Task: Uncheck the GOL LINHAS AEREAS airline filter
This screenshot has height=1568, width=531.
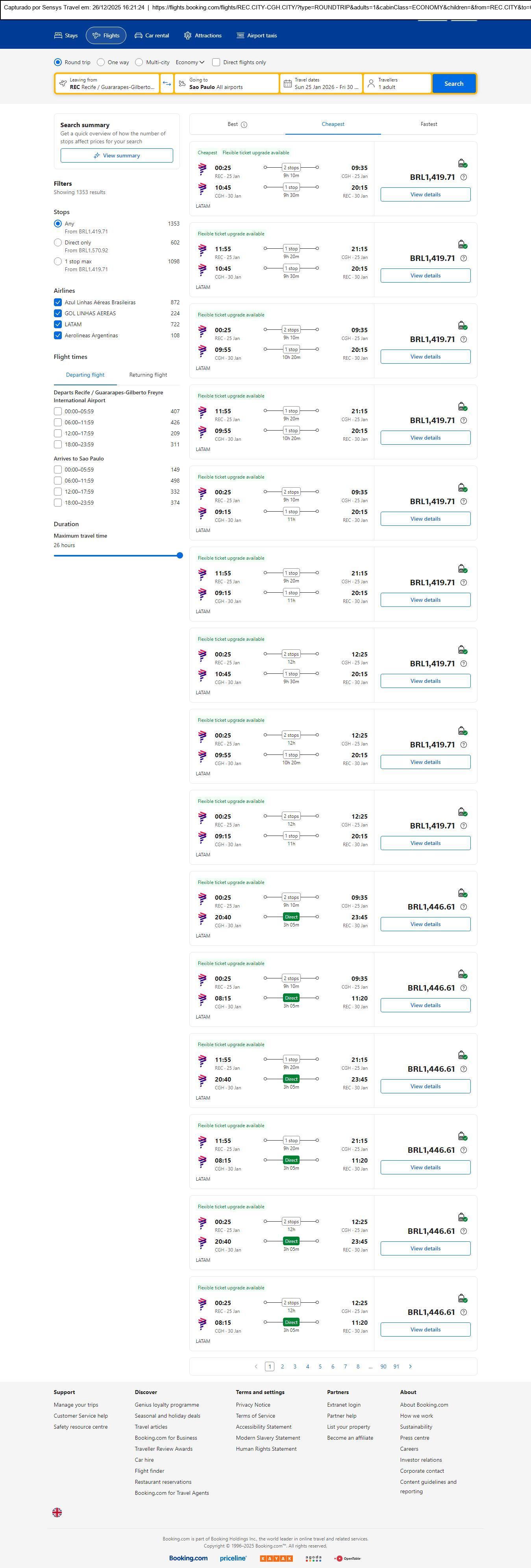Action: [58, 313]
